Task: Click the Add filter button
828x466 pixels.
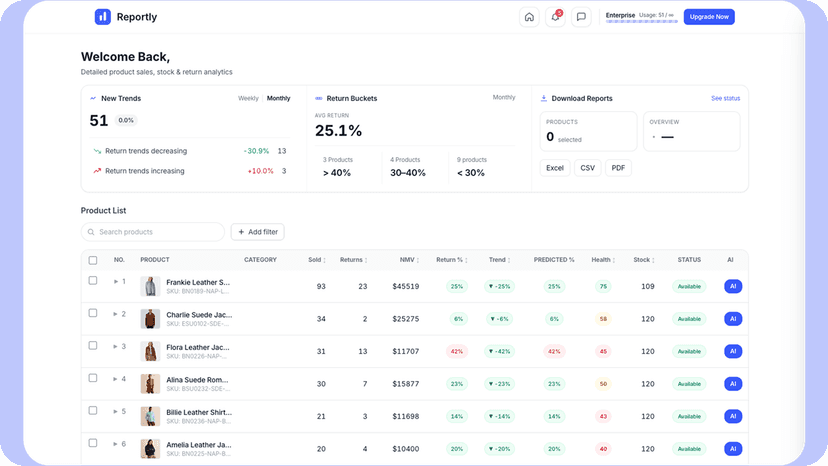Action: pos(258,232)
